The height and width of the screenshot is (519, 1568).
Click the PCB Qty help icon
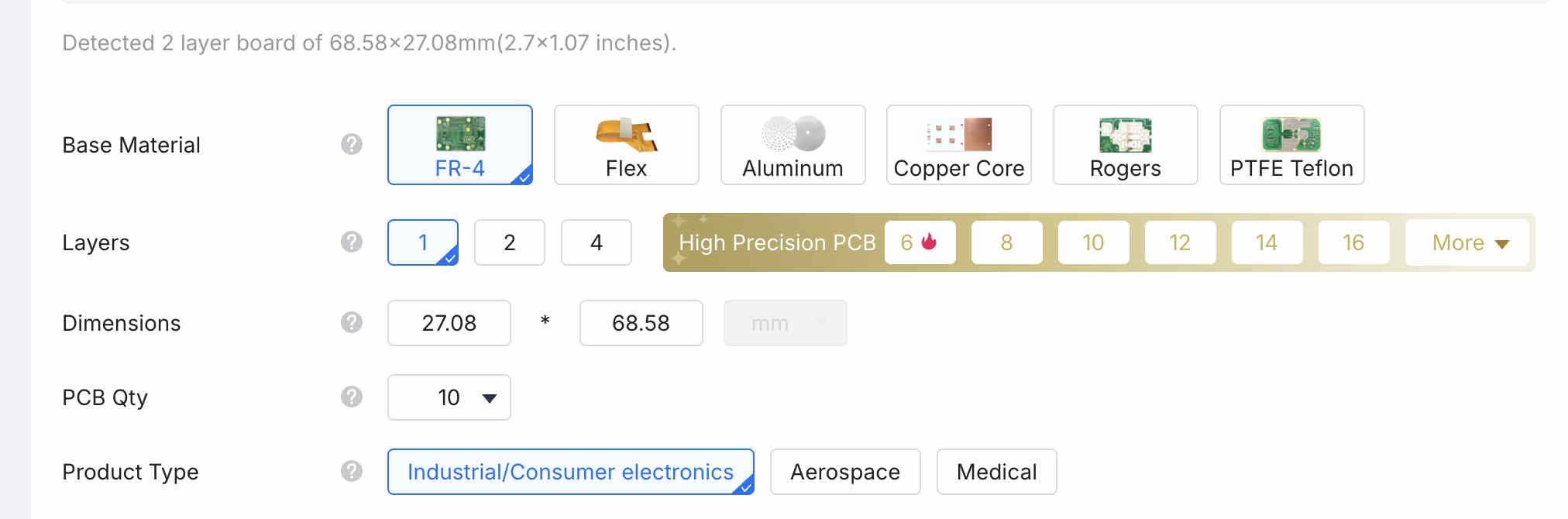click(352, 397)
